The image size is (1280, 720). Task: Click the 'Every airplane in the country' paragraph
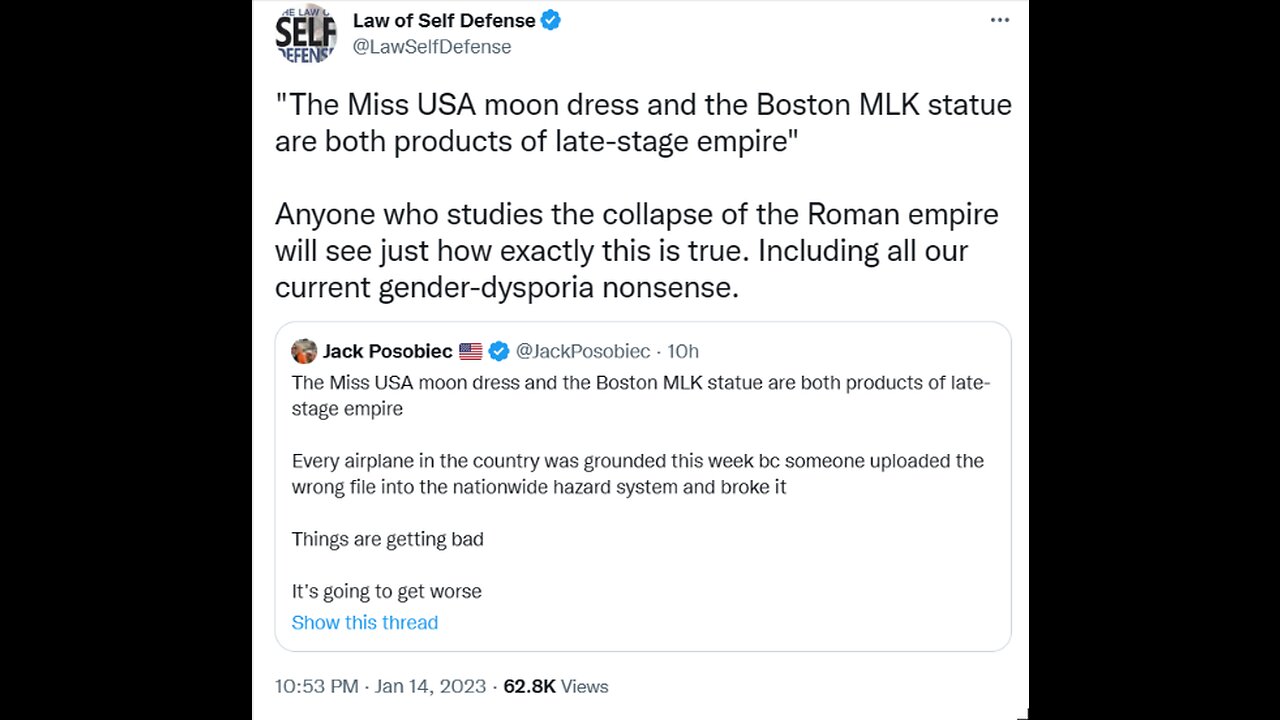[x=637, y=474]
